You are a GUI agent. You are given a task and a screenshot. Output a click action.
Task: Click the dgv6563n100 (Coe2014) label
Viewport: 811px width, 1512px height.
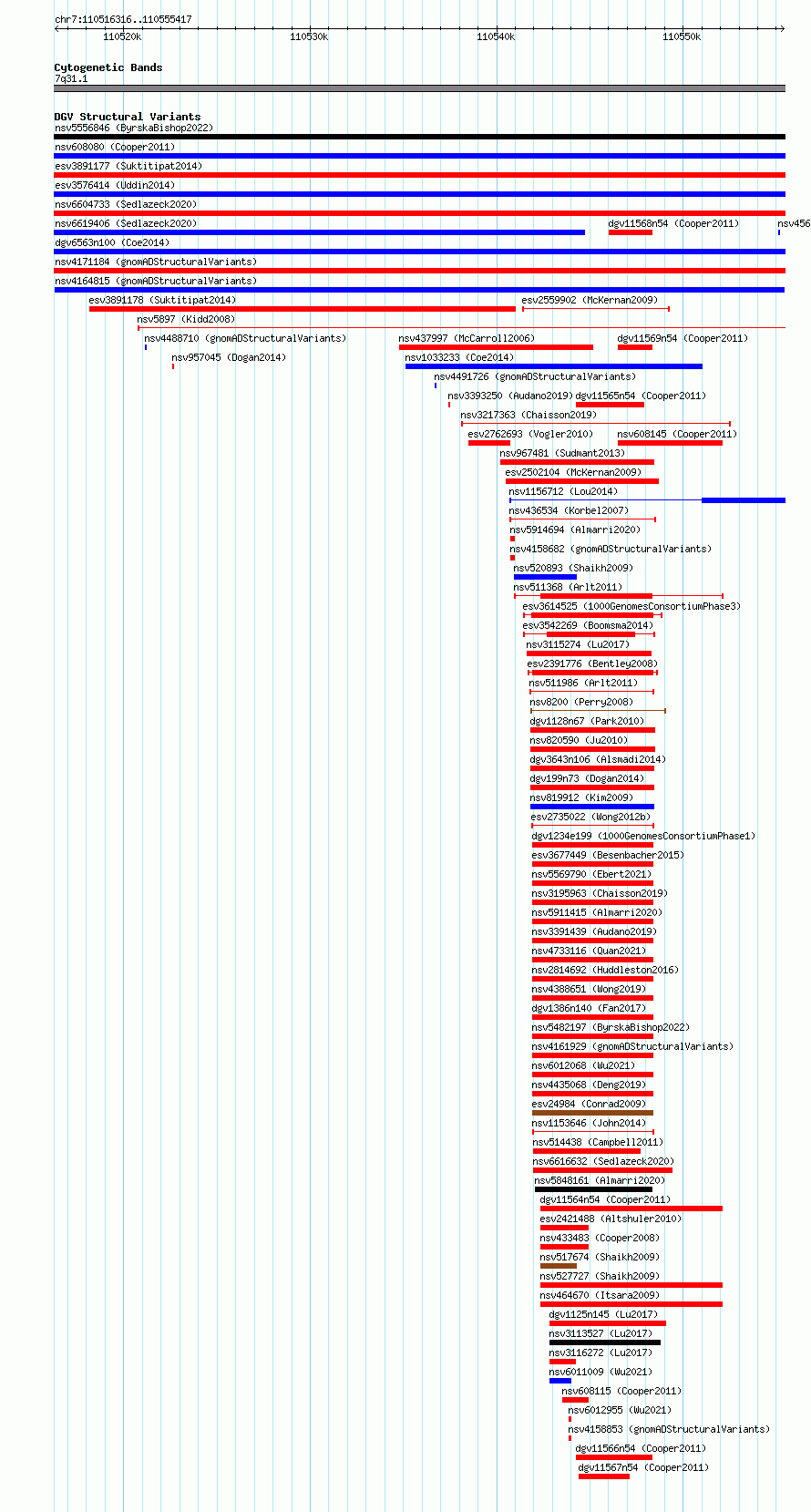[x=112, y=242]
